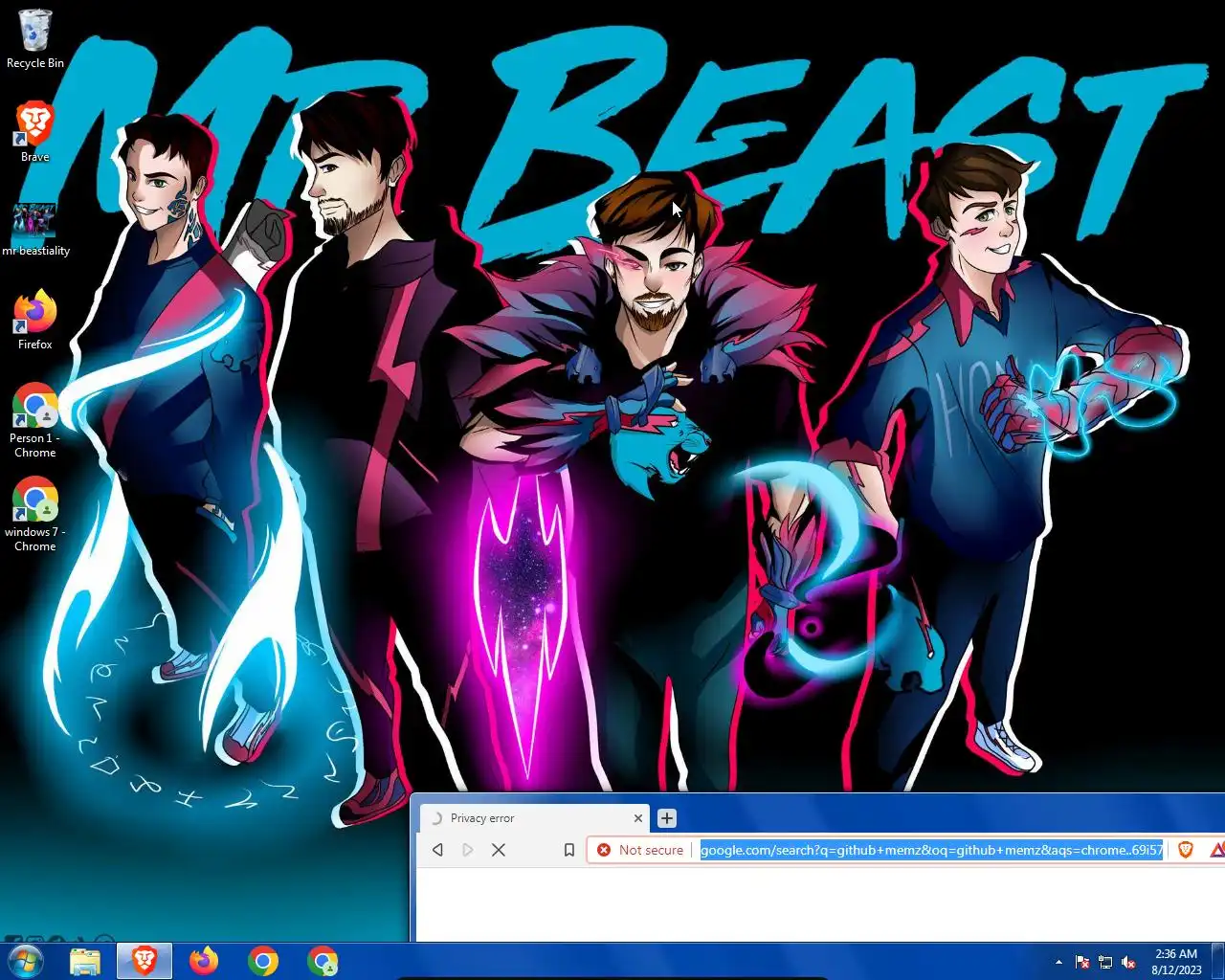Select the Privacy error tab

[x=534, y=818]
